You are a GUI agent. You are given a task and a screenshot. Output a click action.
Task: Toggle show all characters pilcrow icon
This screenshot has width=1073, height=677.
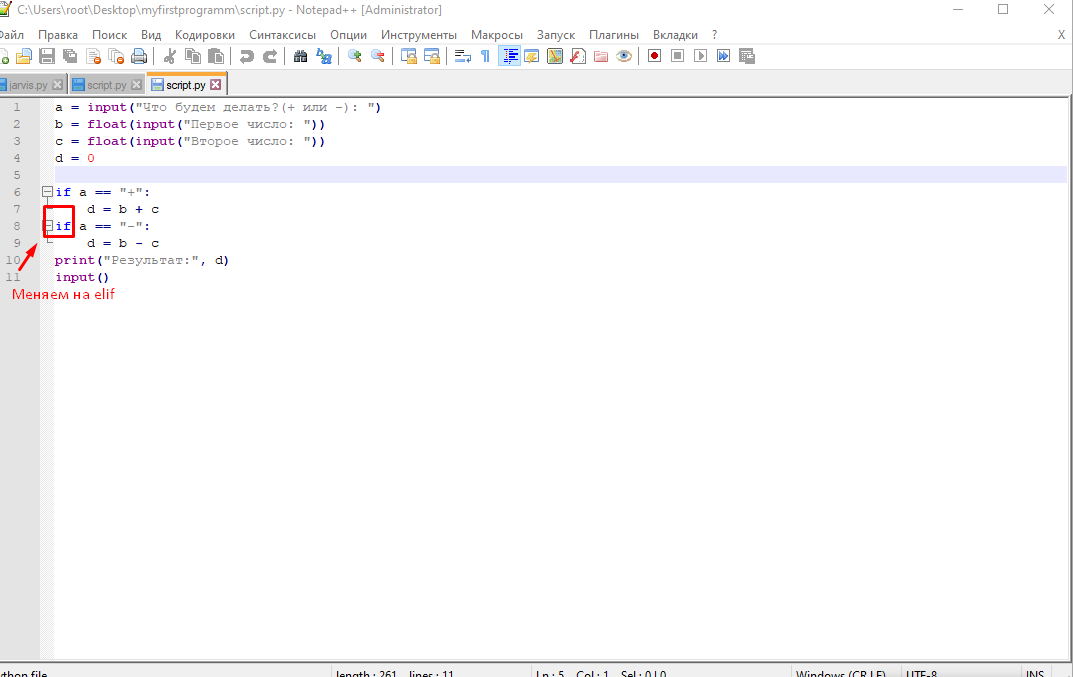click(485, 56)
